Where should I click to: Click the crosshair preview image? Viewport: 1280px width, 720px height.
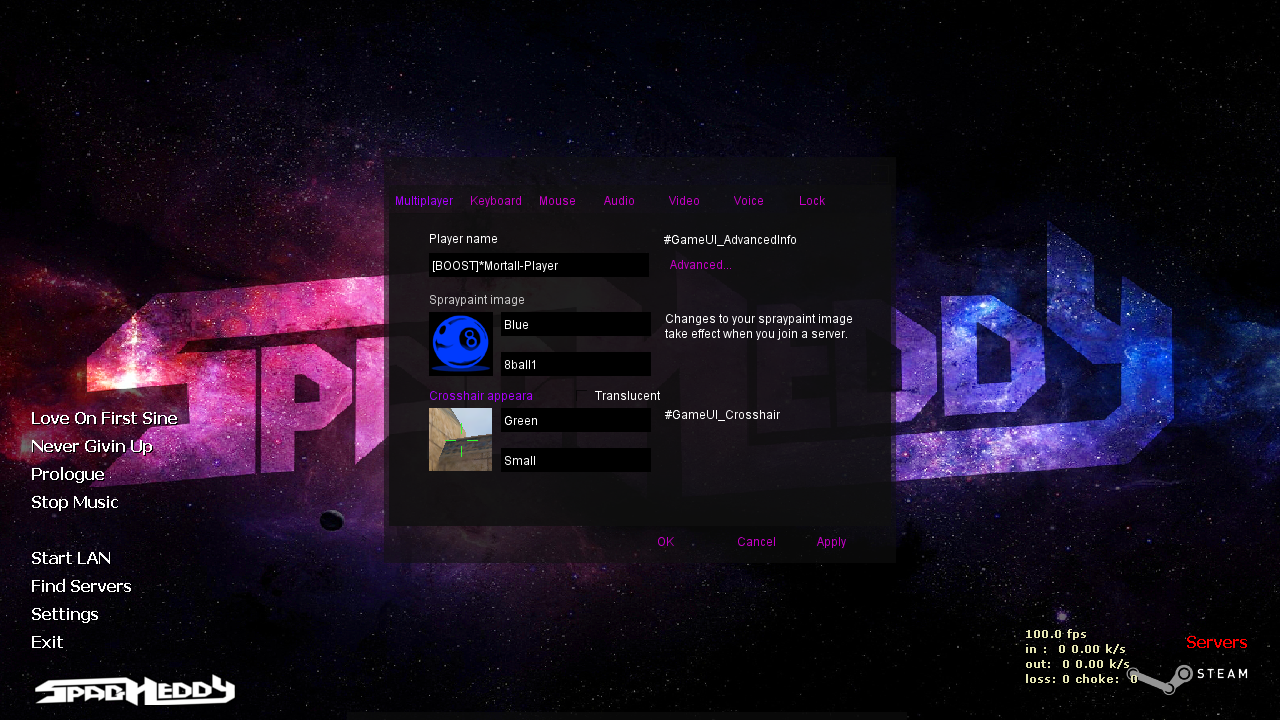tap(461, 439)
